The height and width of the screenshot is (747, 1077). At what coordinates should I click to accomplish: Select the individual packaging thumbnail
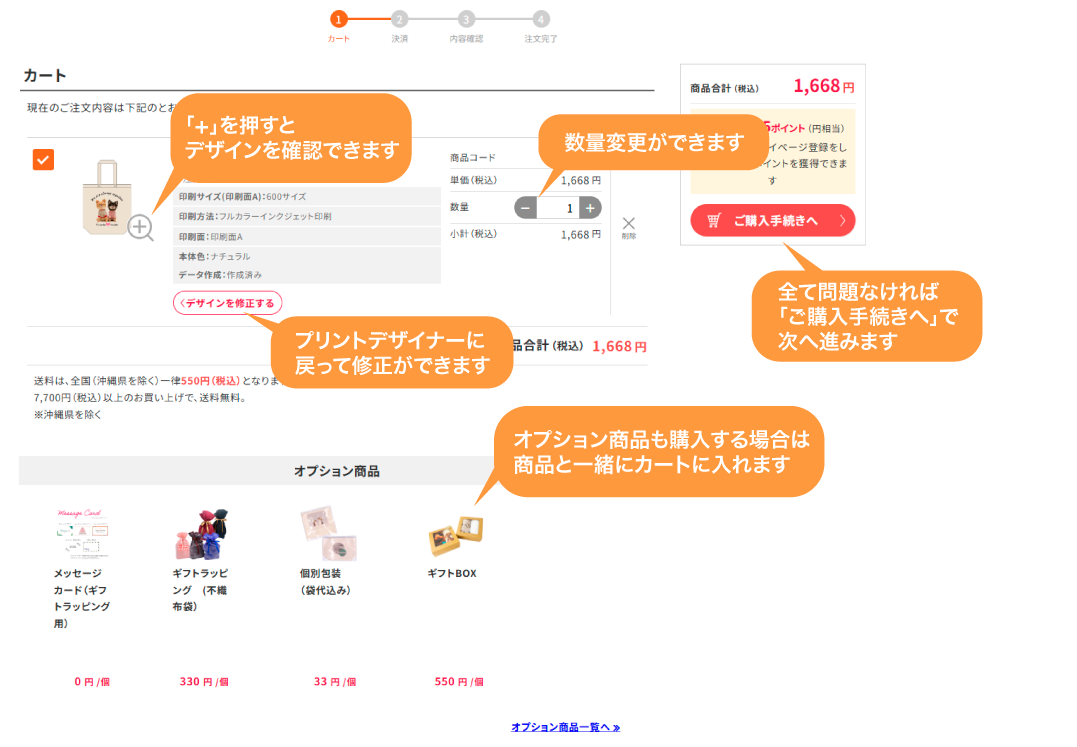point(328,534)
